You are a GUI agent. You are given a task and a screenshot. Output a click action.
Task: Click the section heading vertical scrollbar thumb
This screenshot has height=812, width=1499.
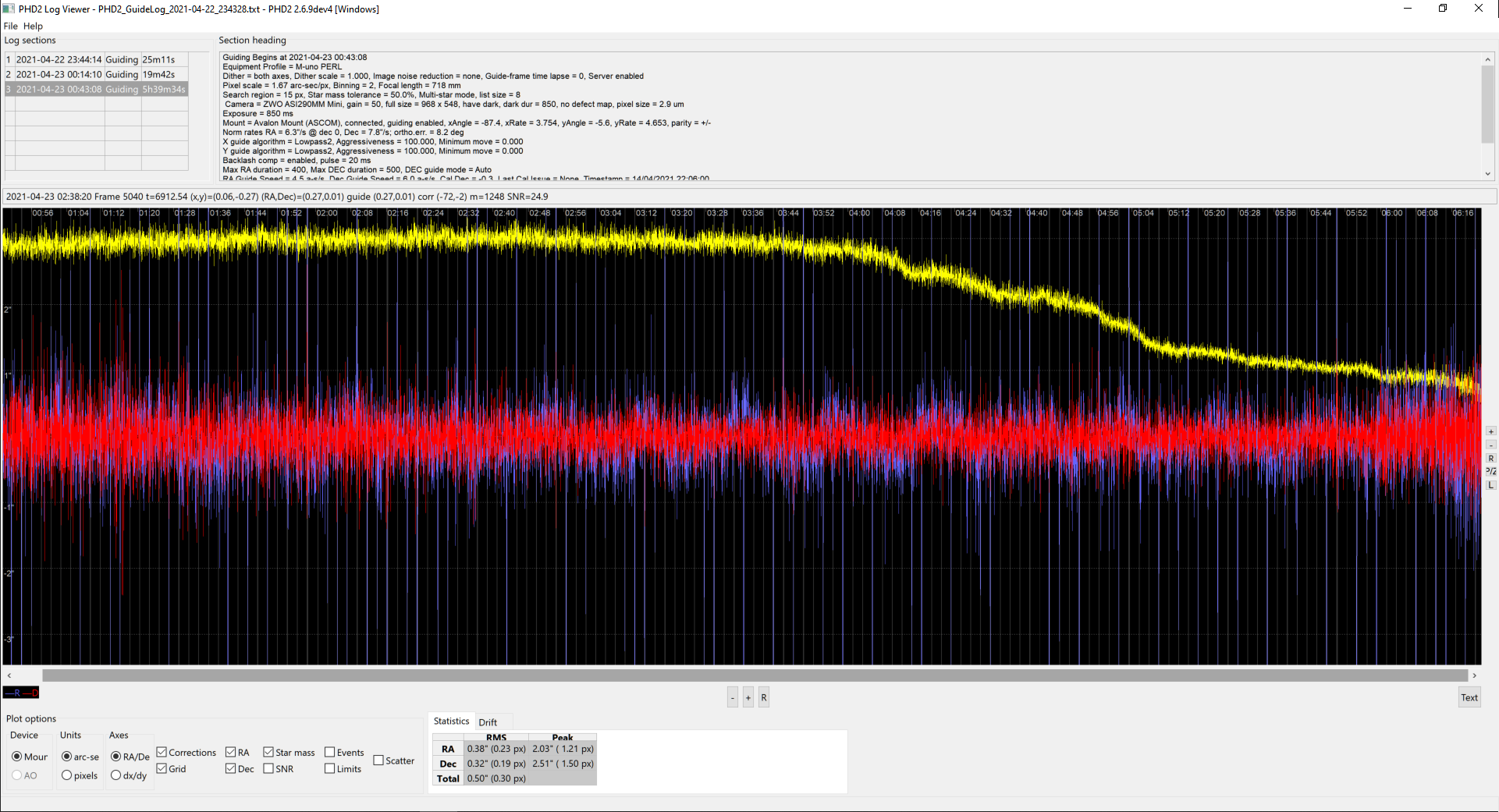[1488, 105]
